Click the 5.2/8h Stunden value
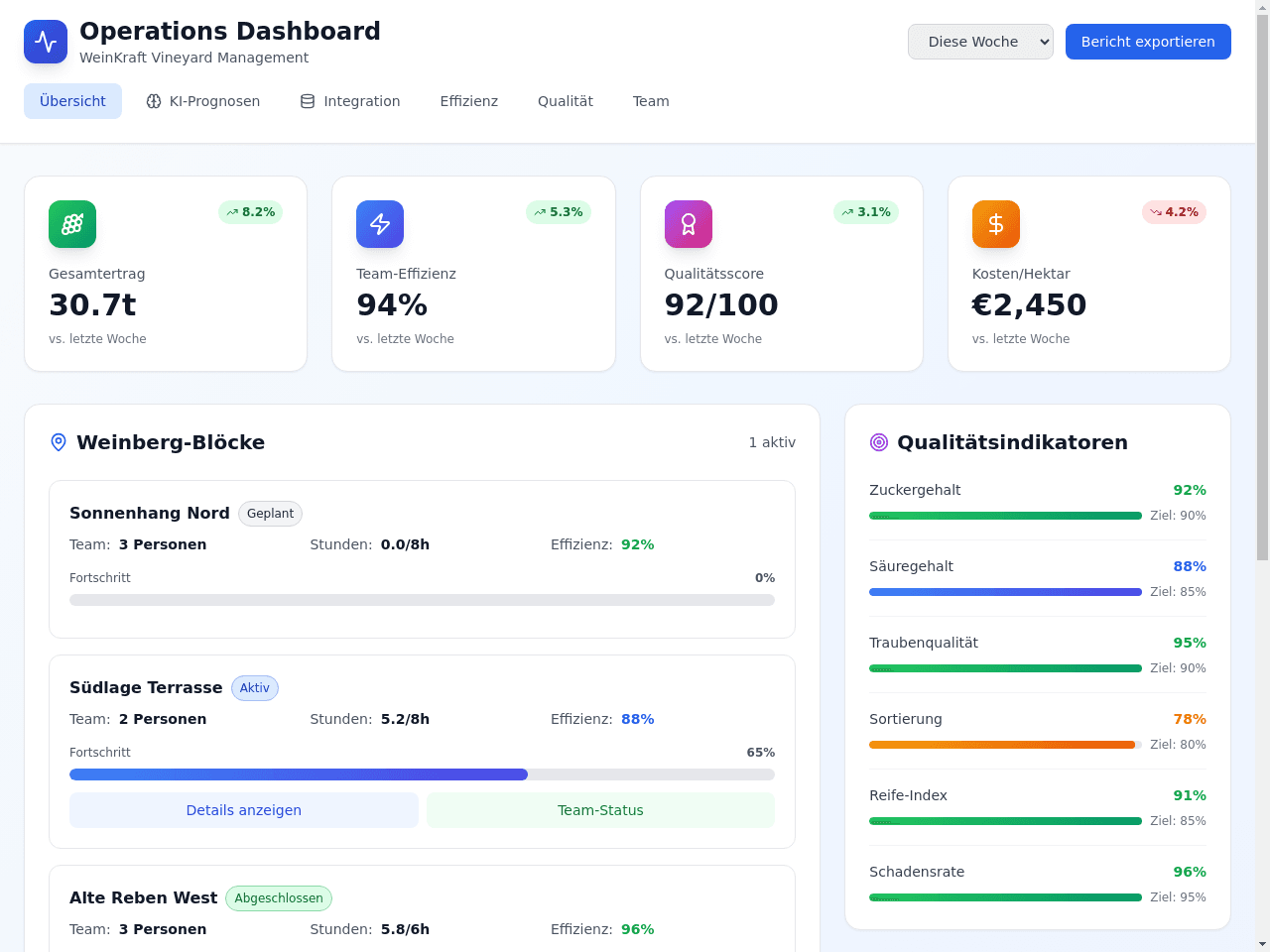 [405, 719]
